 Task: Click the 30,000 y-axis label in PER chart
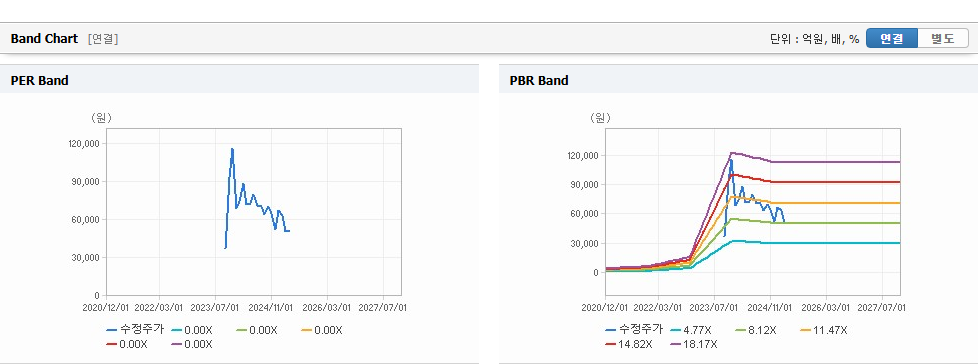[x=86, y=257]
